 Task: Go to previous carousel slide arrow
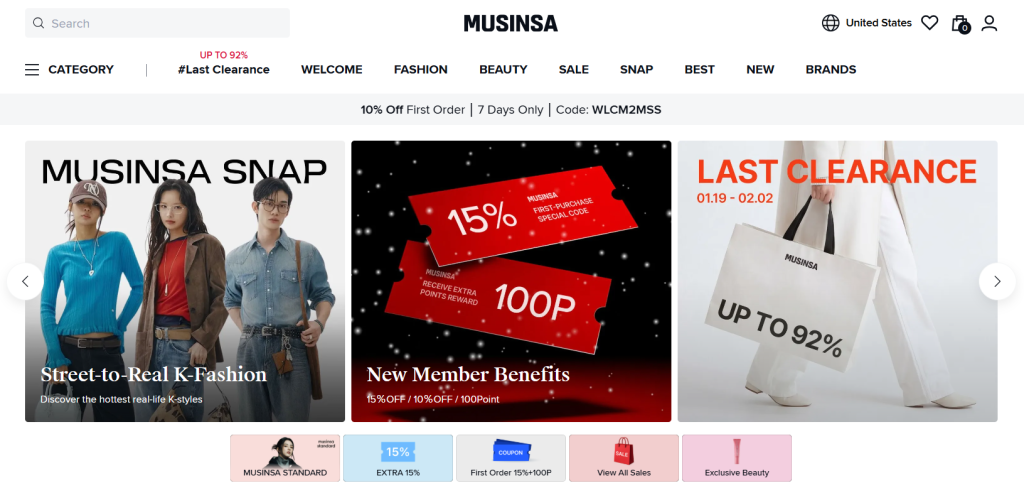(25, 282)
